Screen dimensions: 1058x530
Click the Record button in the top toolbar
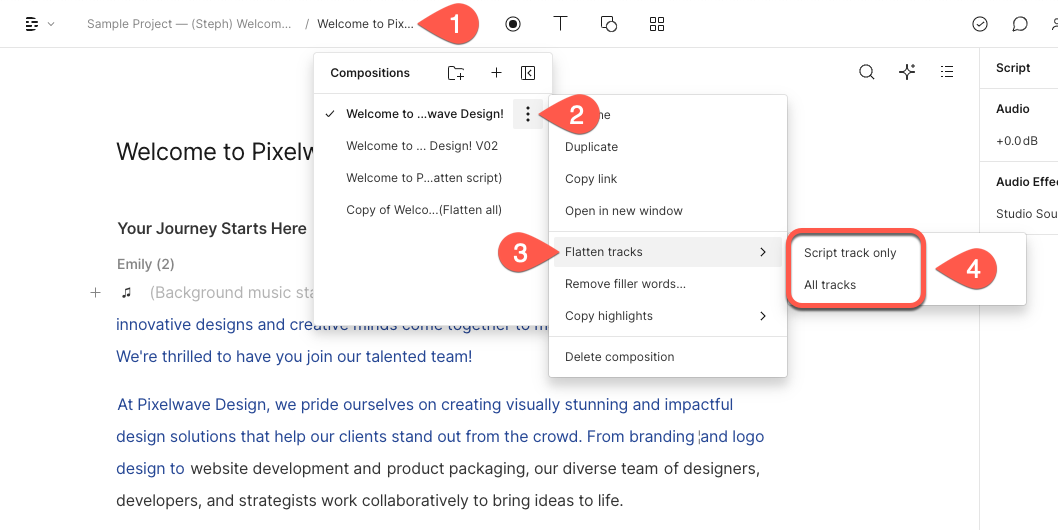point(513,24)
